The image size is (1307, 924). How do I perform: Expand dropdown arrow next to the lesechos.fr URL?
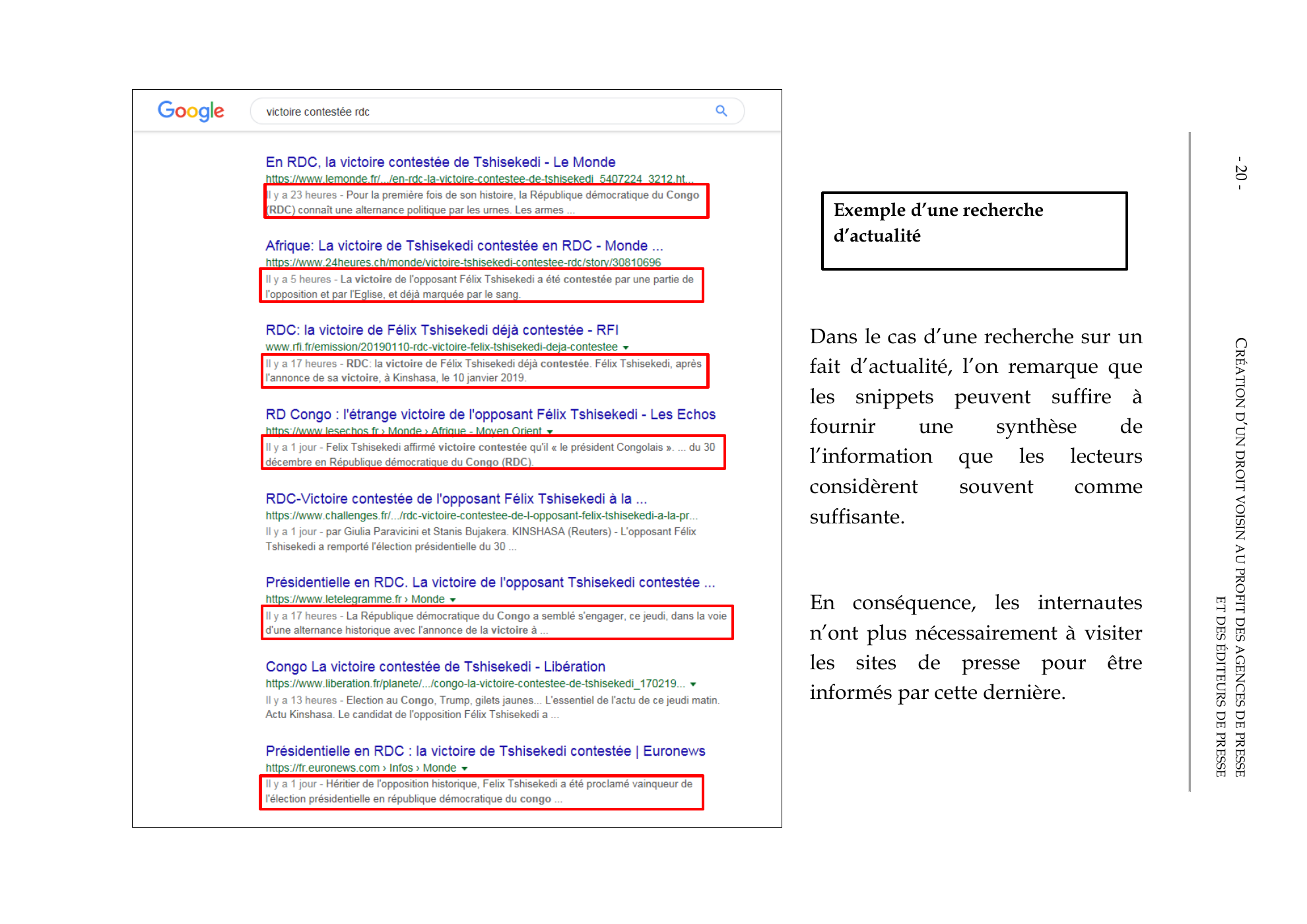tap(550, 432)
